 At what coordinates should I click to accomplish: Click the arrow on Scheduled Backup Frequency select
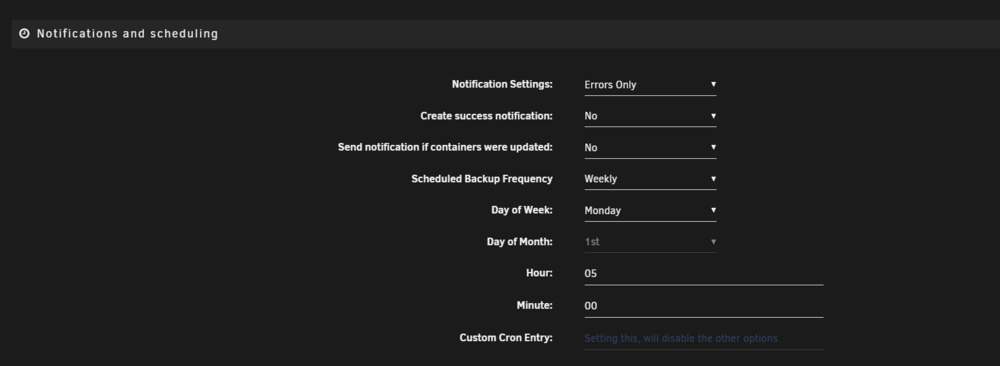[713, 179]
